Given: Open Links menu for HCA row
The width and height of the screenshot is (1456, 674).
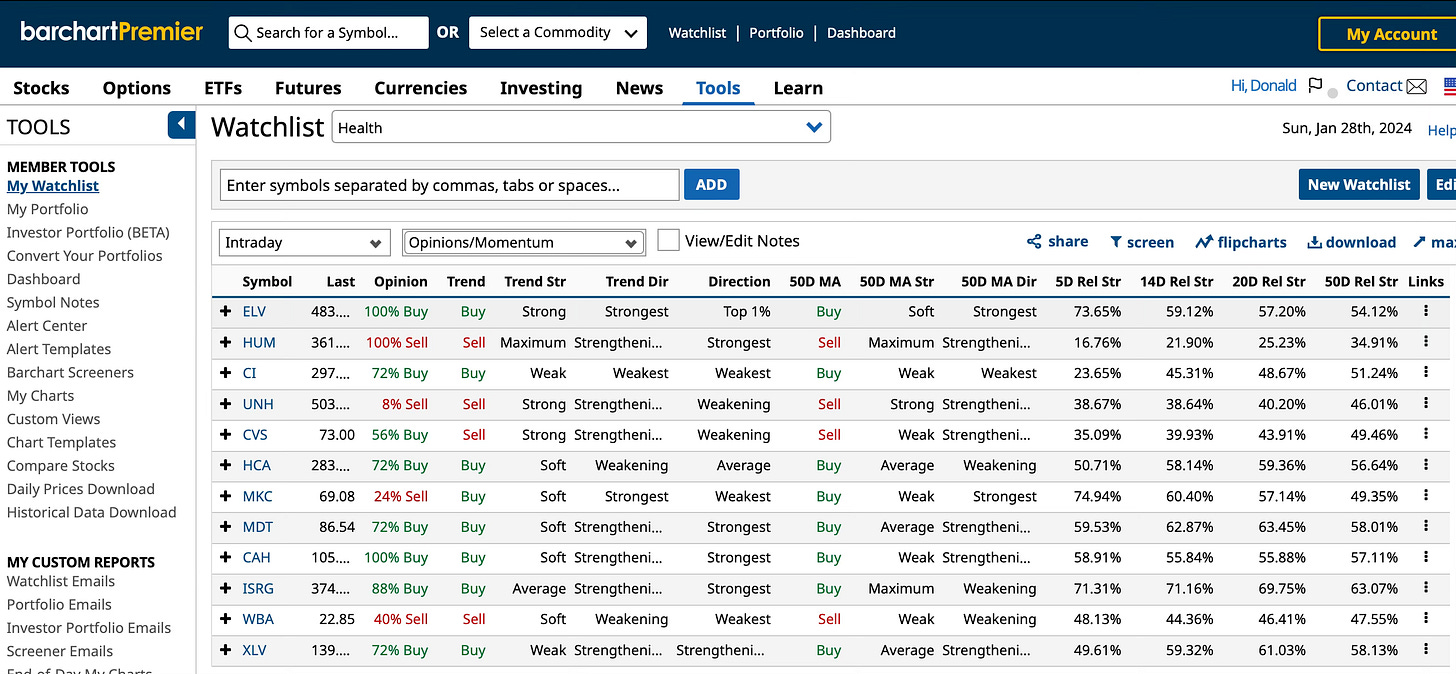Looking at the screenshot, I should [1425, 465].
